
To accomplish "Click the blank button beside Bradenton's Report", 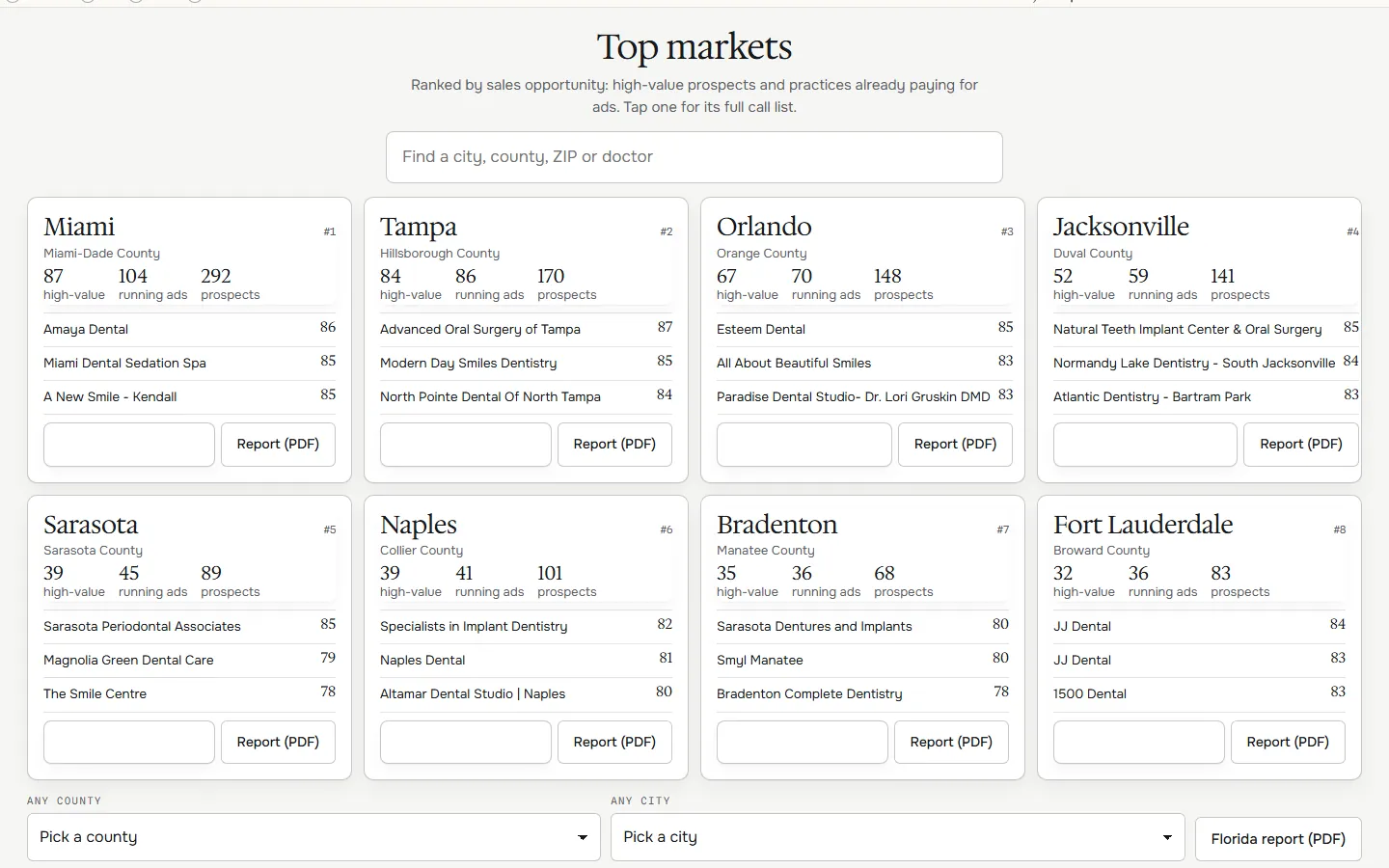I will click(803, 743).
